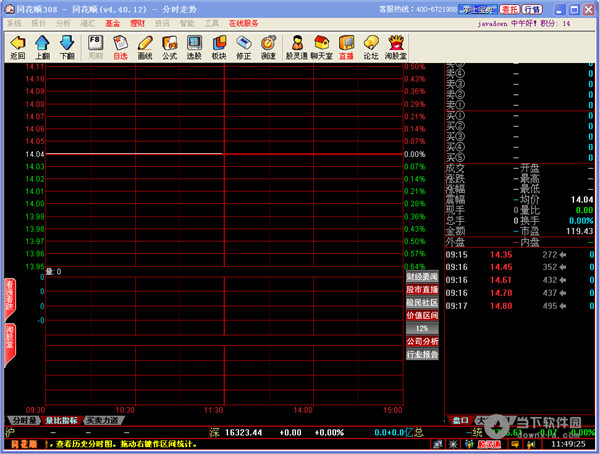The image size is (600, 454).
Task: Click the 14.04 price axis label
Action: pyautogui.click(x=35, y=154)
